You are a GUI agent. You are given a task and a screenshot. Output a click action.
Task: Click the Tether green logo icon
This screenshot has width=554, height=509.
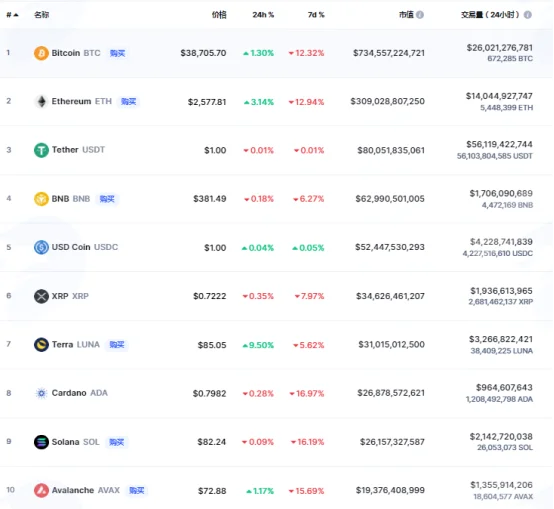coord(41,150)
